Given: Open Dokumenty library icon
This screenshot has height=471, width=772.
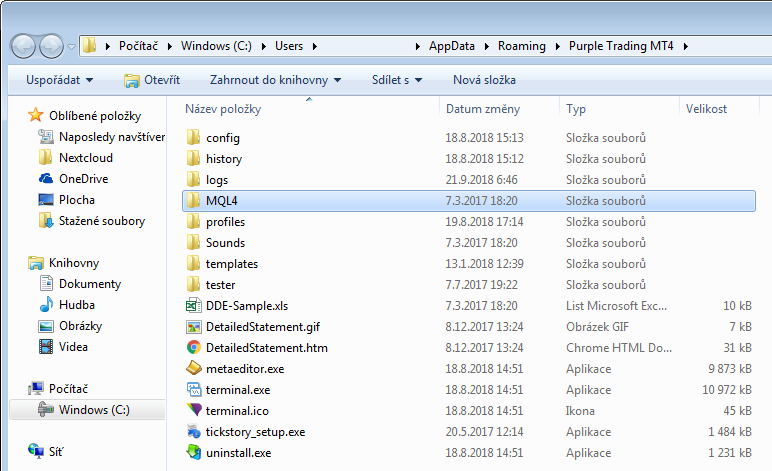Looking at the screenshot, I should tap(46, 283).
